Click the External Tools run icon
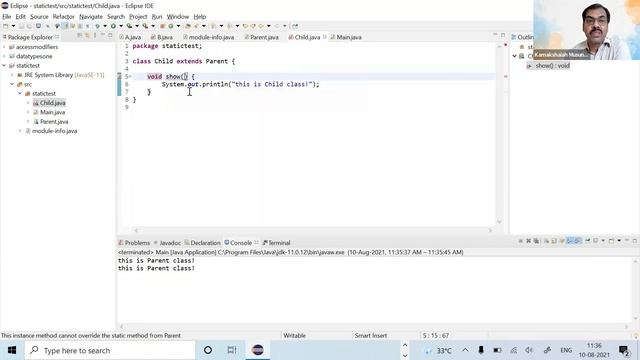This screenshot has width=640, height=360. point(145,26)
